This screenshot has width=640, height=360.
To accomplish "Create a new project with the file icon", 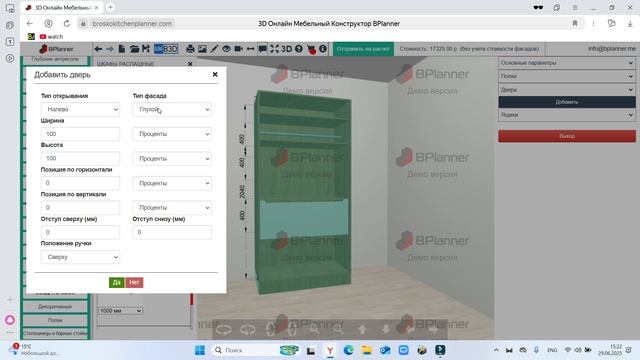I will 122,49.
